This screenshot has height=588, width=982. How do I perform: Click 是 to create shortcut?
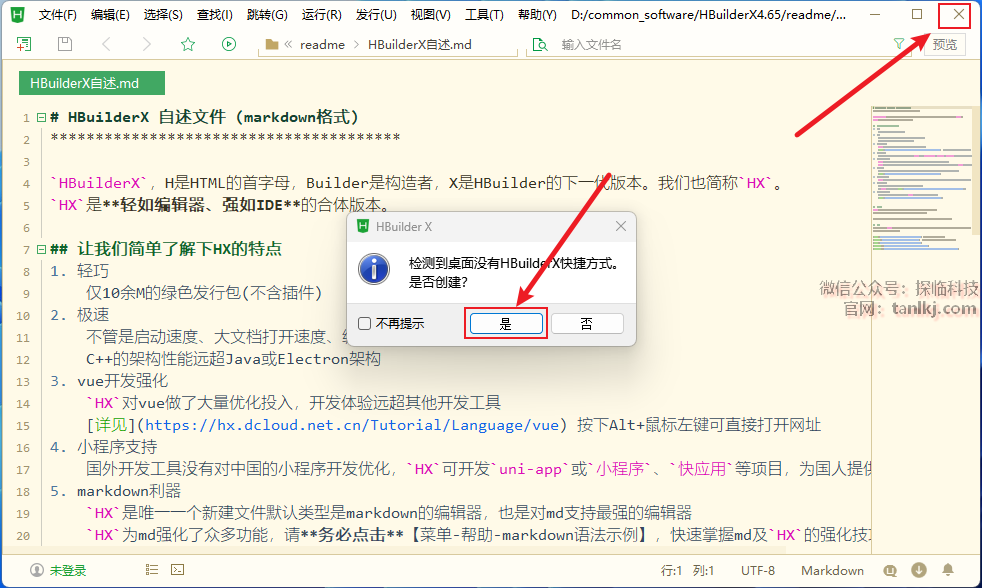(x=506, y=323)
